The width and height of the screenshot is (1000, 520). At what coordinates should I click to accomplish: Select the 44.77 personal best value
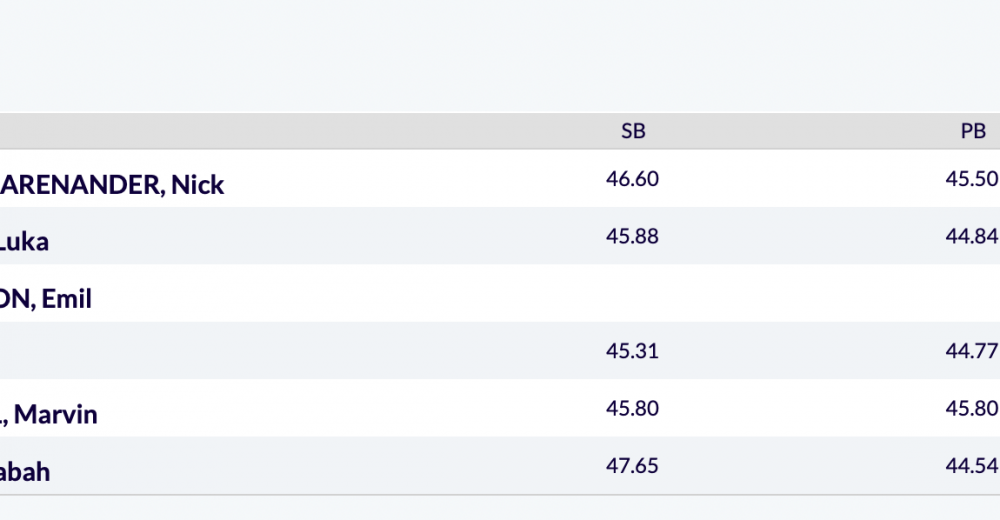coord(972,351)
